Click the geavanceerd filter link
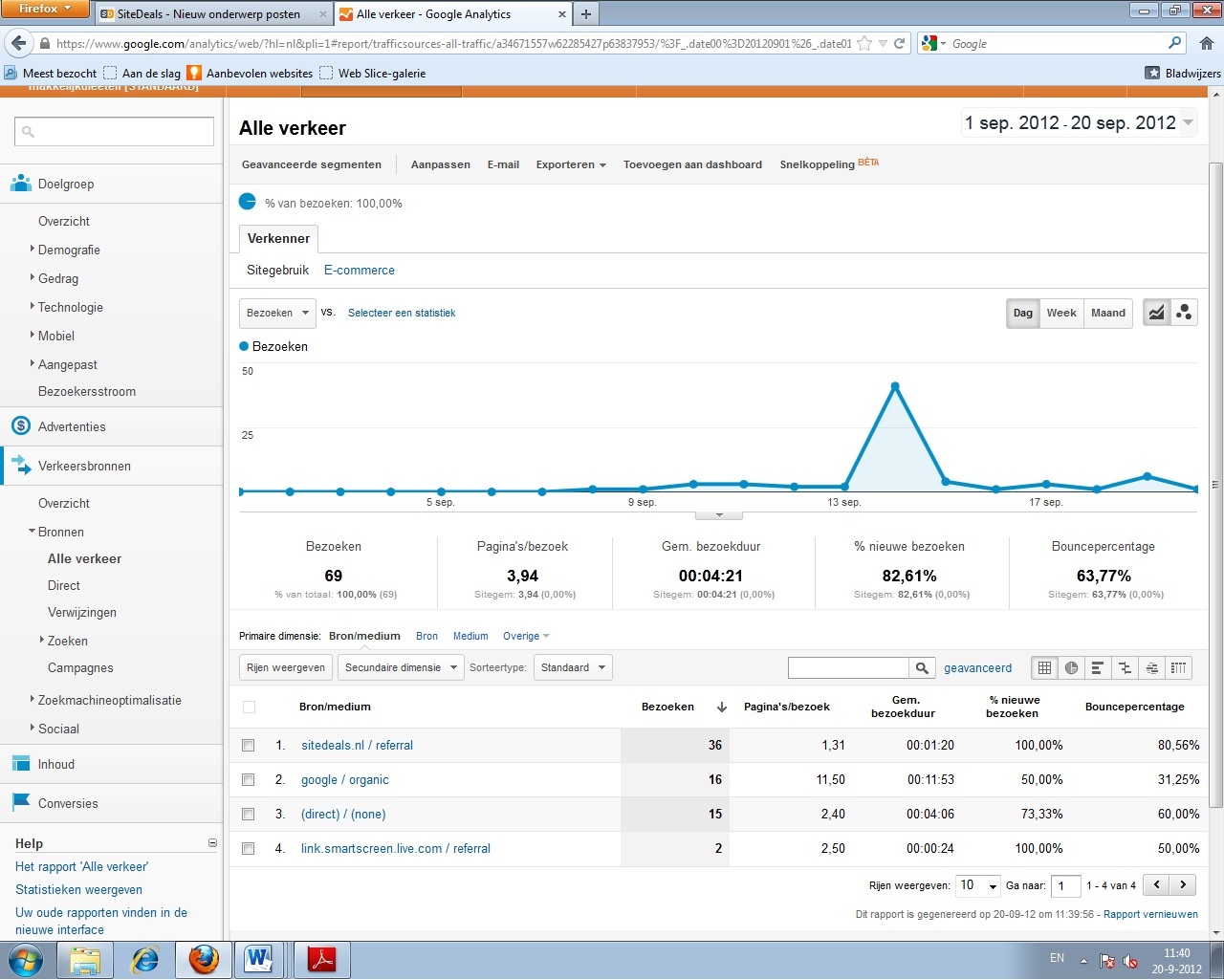 click(x=977, y=668)
